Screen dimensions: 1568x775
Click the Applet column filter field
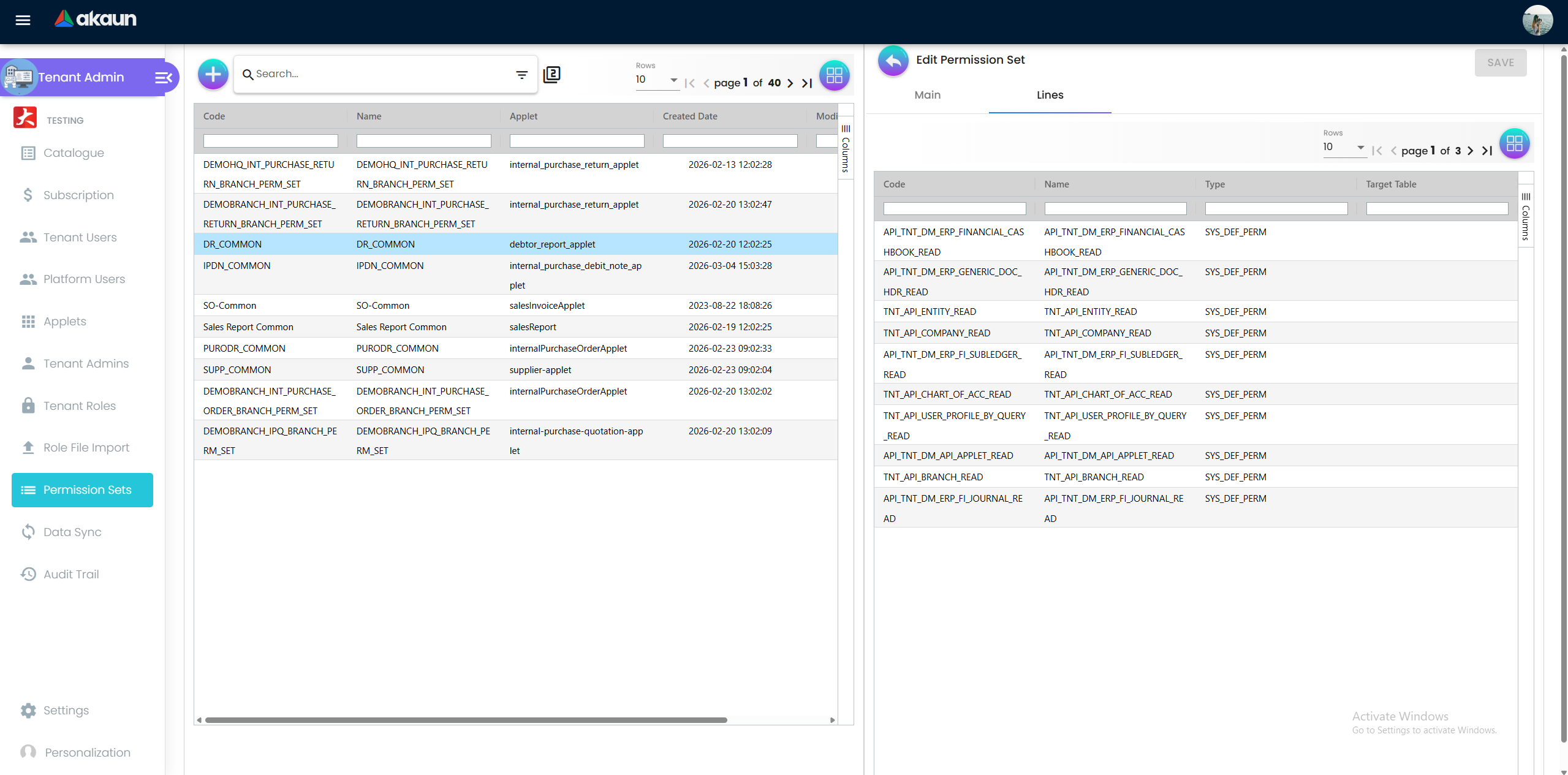click(x=577, y=141)
